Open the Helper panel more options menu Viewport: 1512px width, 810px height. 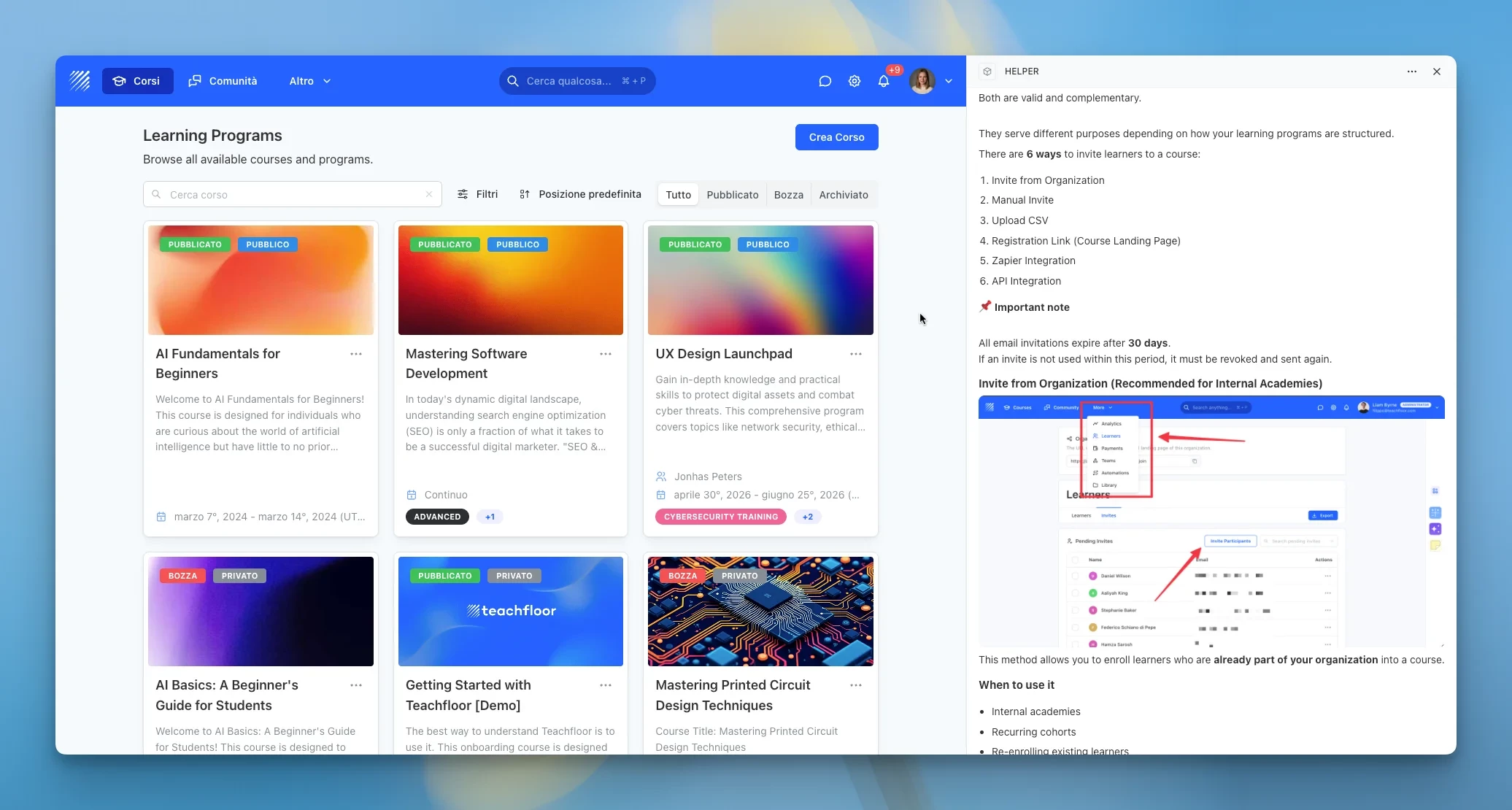point(1412,72)
